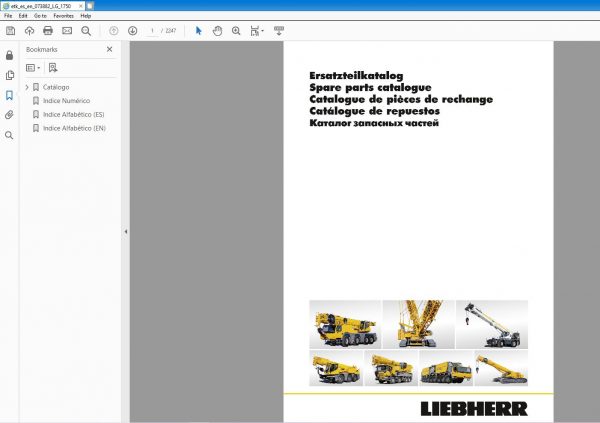Select the Catálogo bookmark
Screen dimensions: 600x423
click(56, 87)
